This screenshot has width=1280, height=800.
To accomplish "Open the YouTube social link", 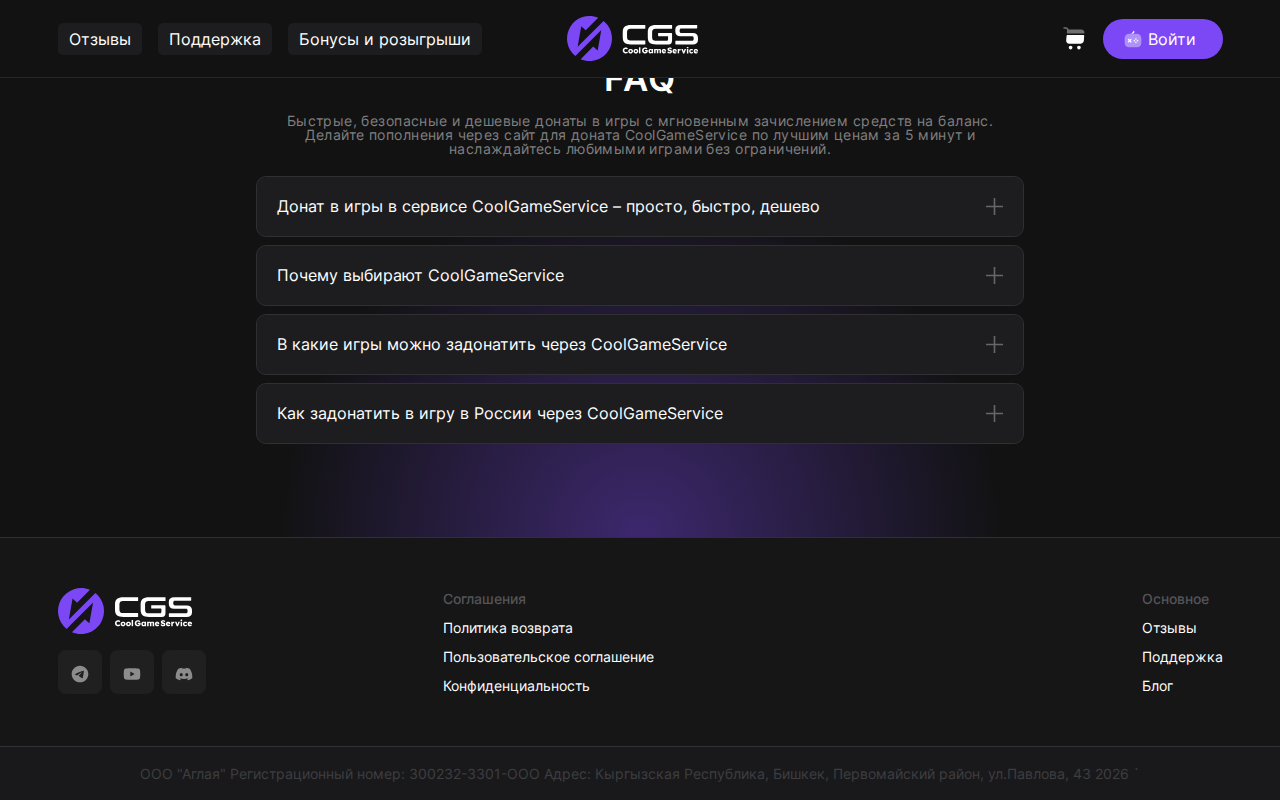I will pyautogui.click(x=132, y=672).
